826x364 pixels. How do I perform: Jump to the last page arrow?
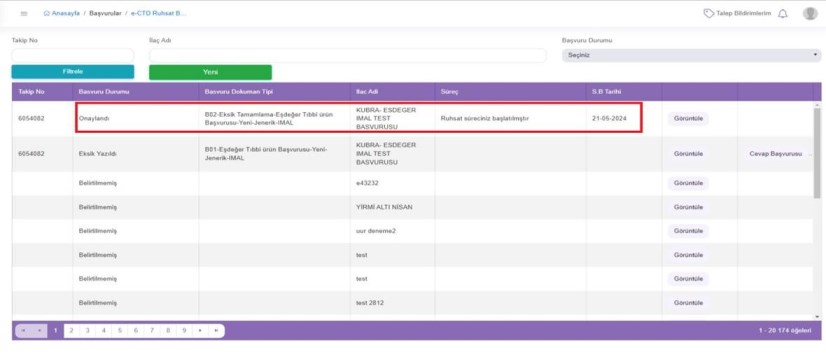coord(216,331)
